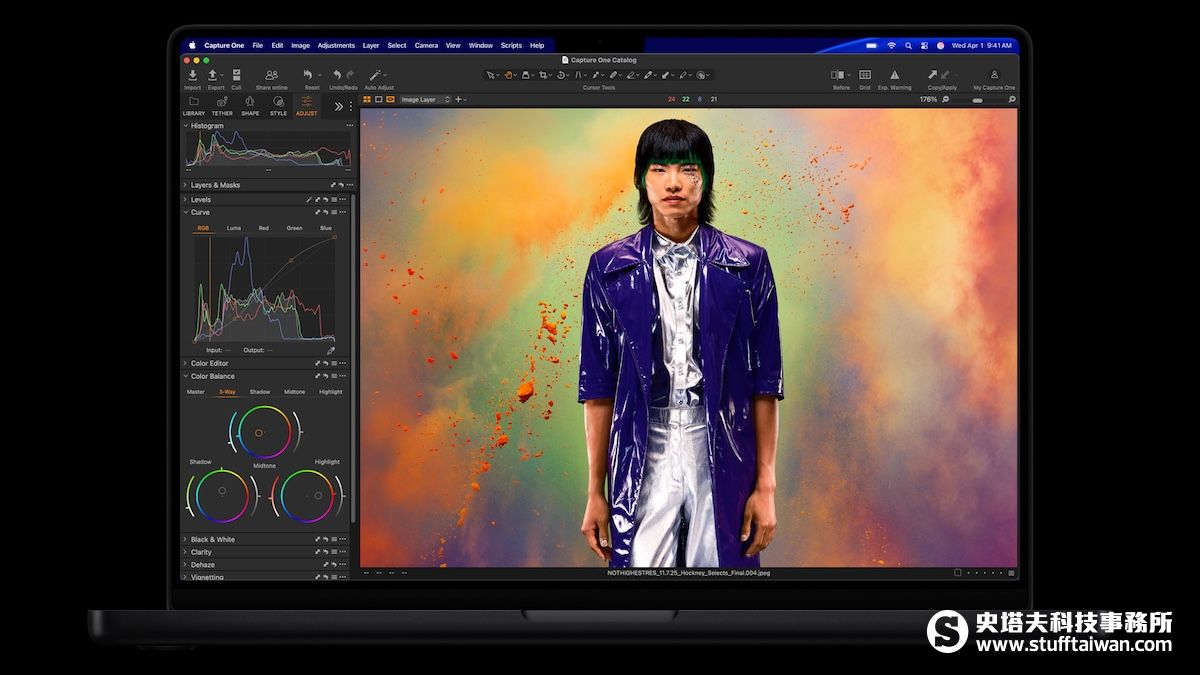
Task: Toggle the Before comparison view
Action: point(838,76)
